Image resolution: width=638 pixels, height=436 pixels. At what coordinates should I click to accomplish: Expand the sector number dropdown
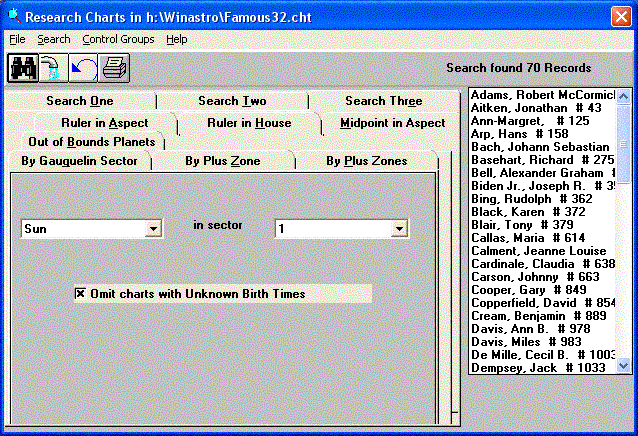399,229
